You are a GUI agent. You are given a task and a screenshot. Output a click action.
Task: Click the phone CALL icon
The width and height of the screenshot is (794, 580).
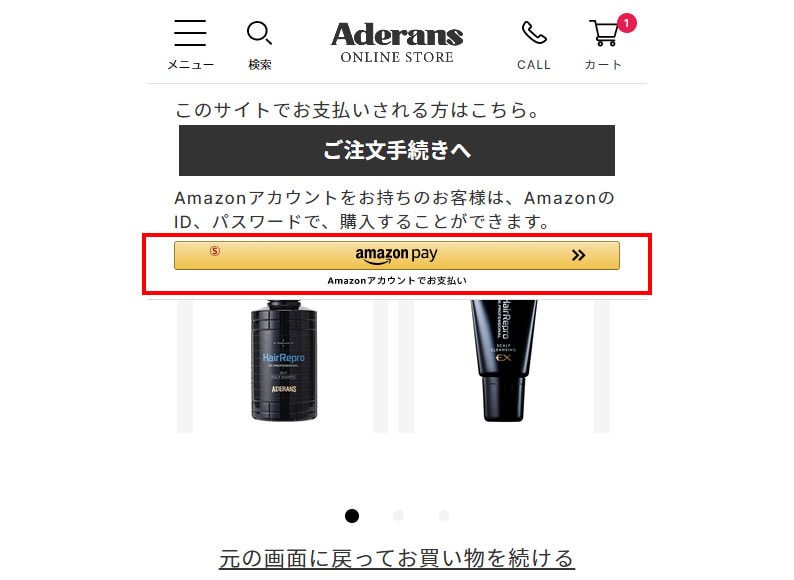[534, 33]
